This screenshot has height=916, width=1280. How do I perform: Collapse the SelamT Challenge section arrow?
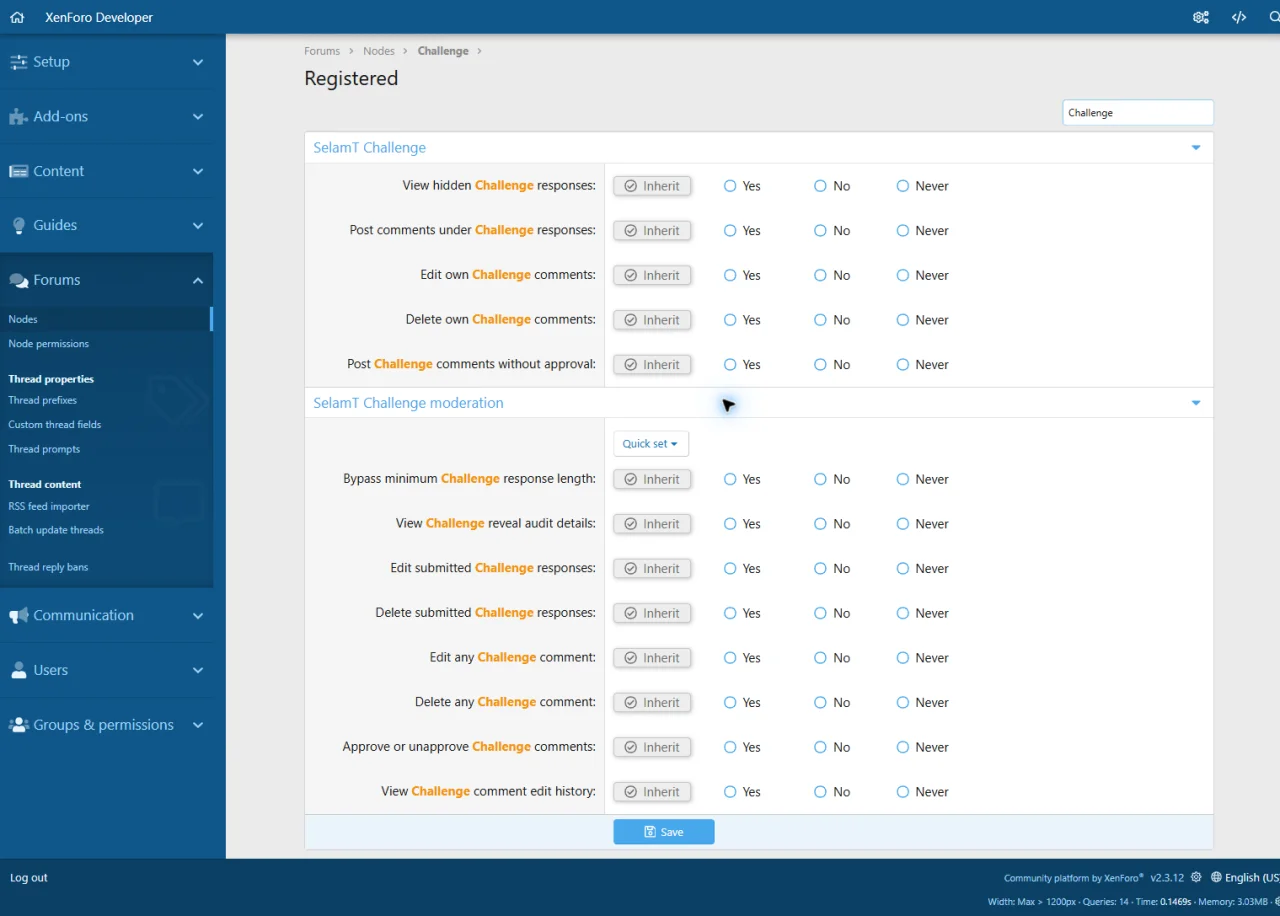click(x=1196, y=148)
